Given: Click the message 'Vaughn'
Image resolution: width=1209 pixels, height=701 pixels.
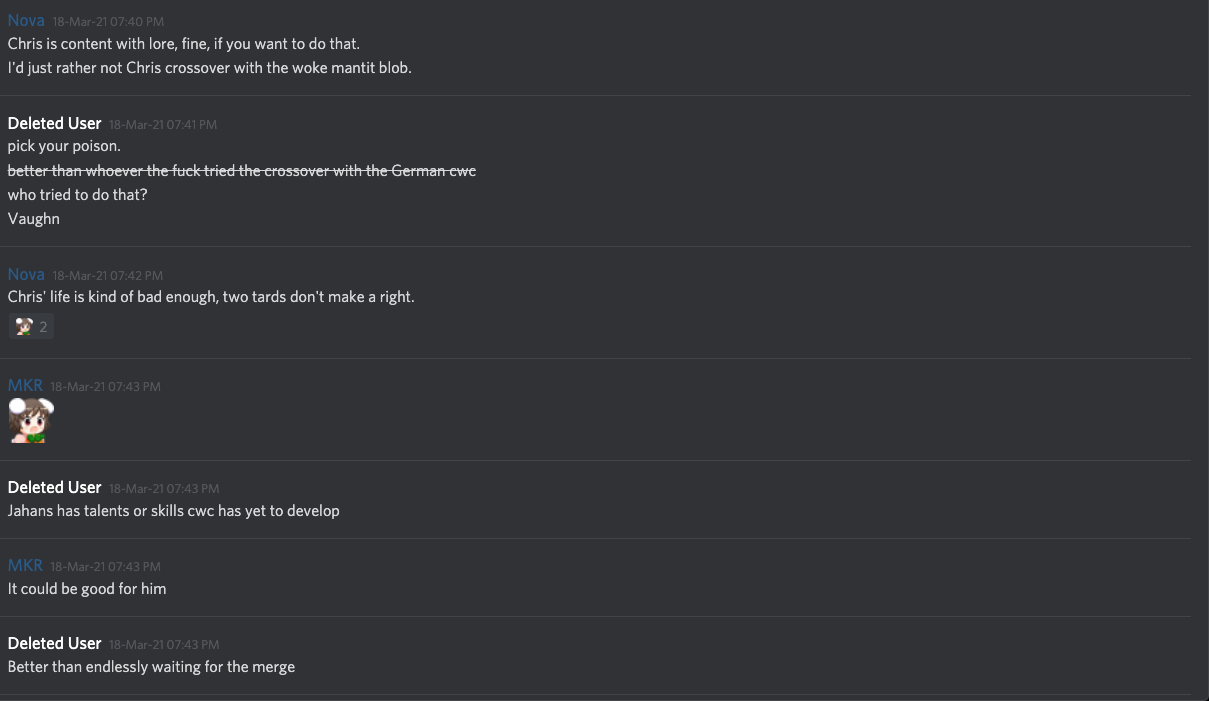Looking at the screenshot, I should (x=34, y=219).
